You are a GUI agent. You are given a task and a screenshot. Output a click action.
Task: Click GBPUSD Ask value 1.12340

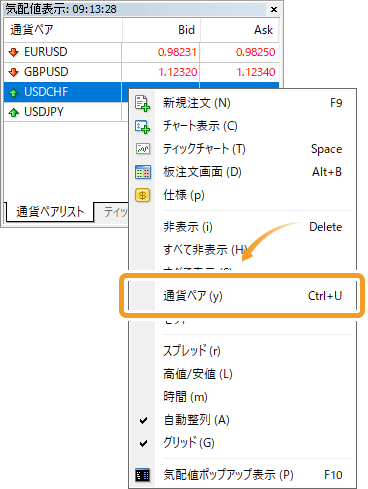[x=256, y=72]
